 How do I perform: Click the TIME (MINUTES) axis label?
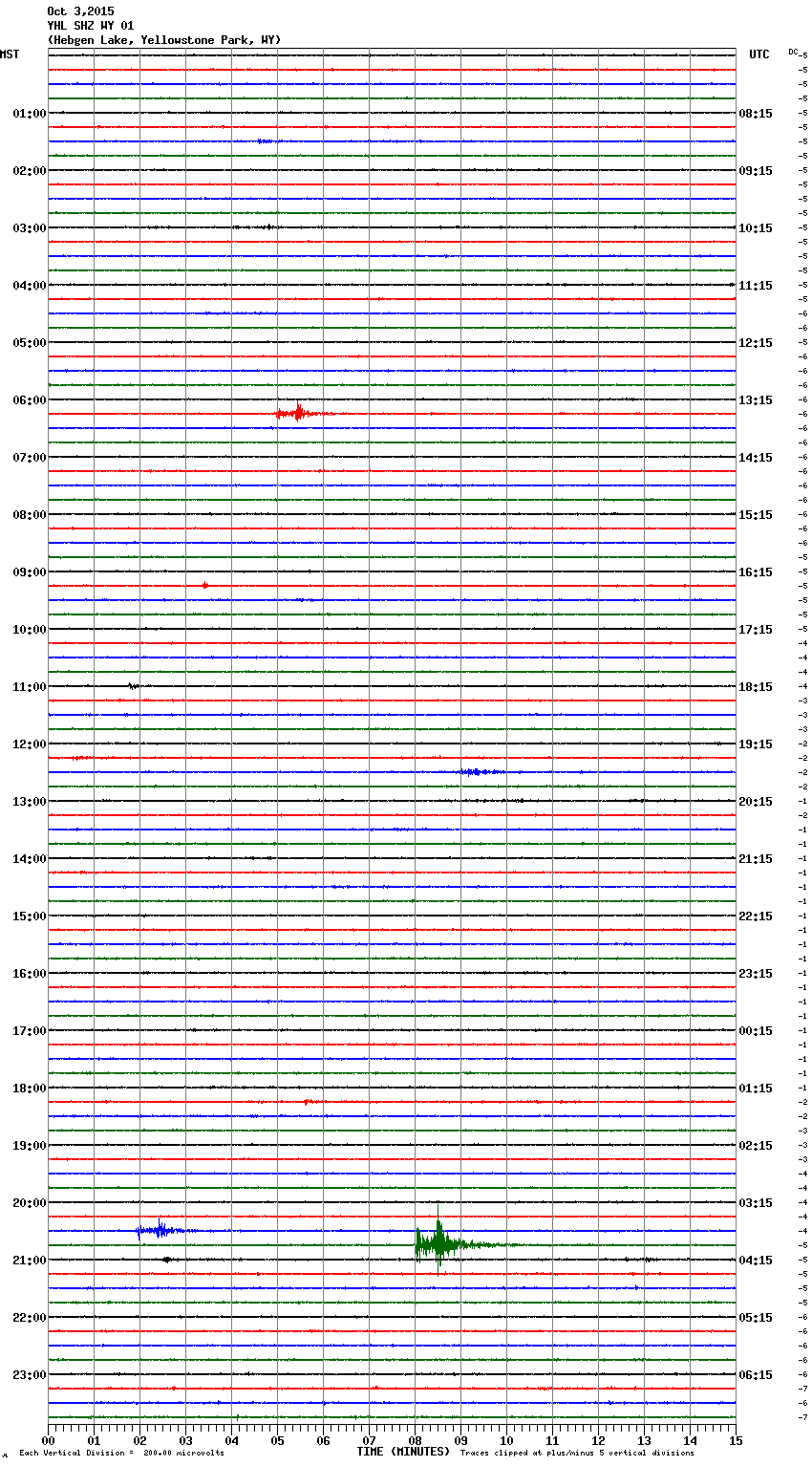pos(403,1452)
